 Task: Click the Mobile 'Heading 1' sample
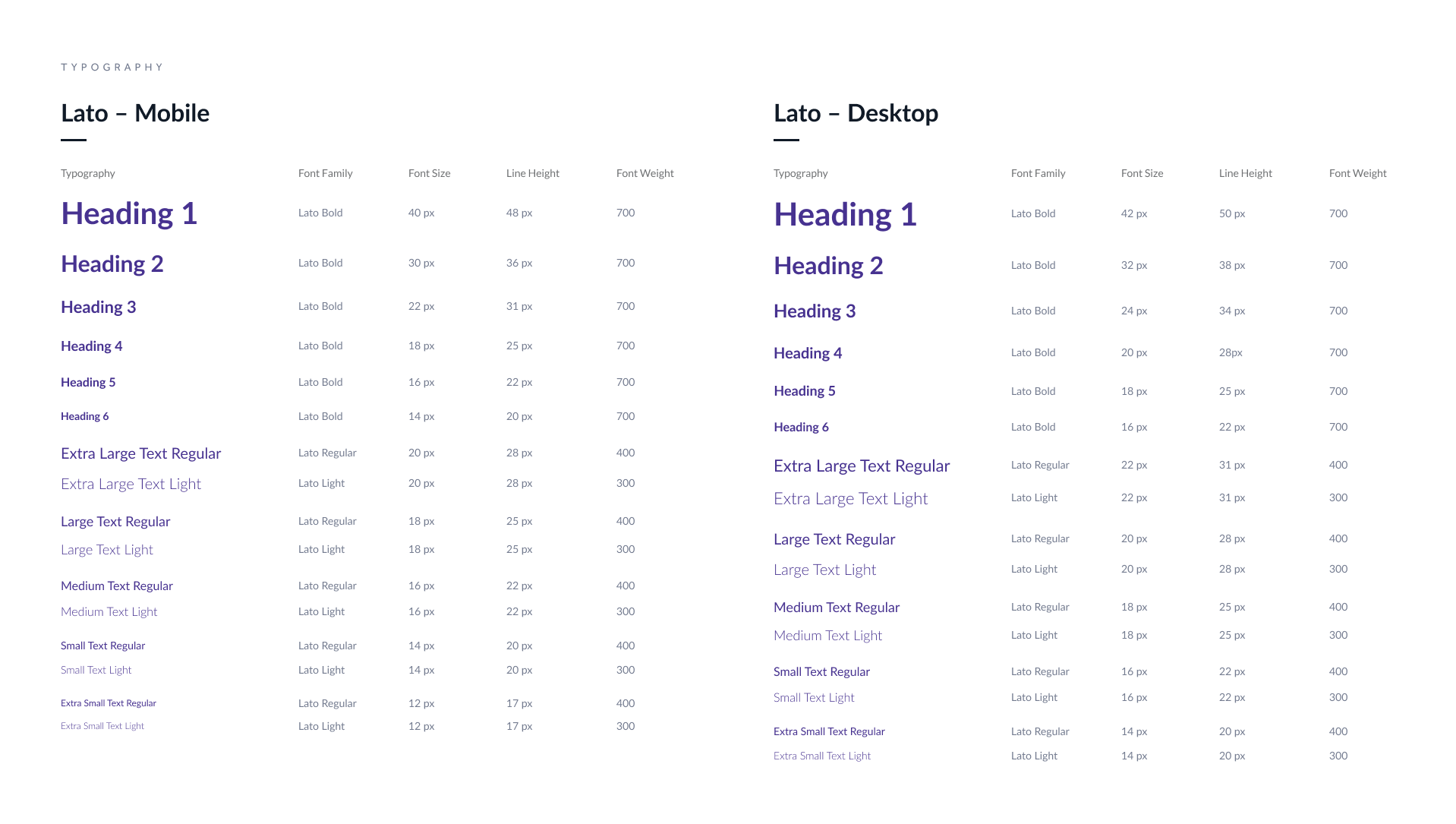point(129,213)
